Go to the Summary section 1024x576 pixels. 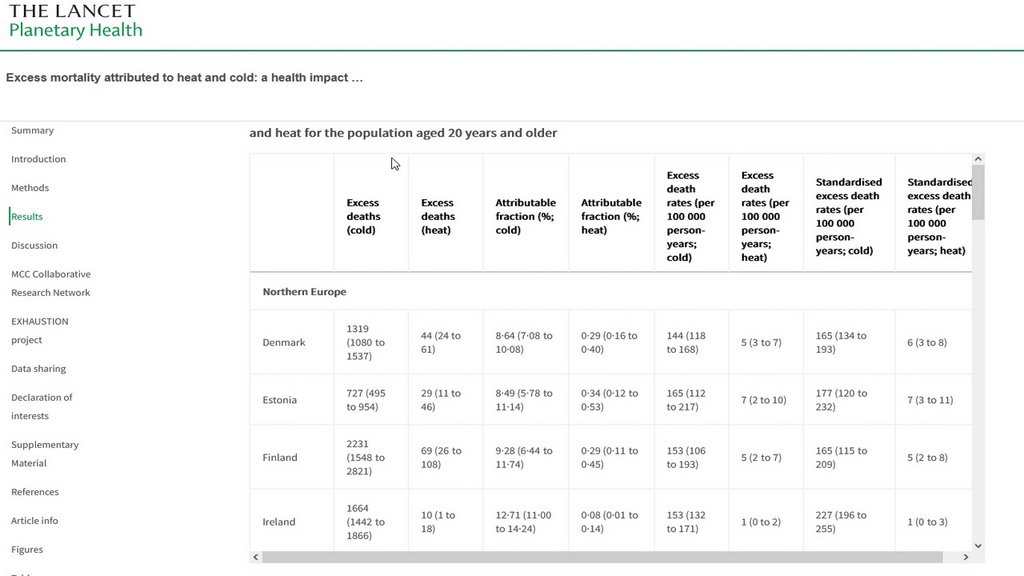point(33,130)
